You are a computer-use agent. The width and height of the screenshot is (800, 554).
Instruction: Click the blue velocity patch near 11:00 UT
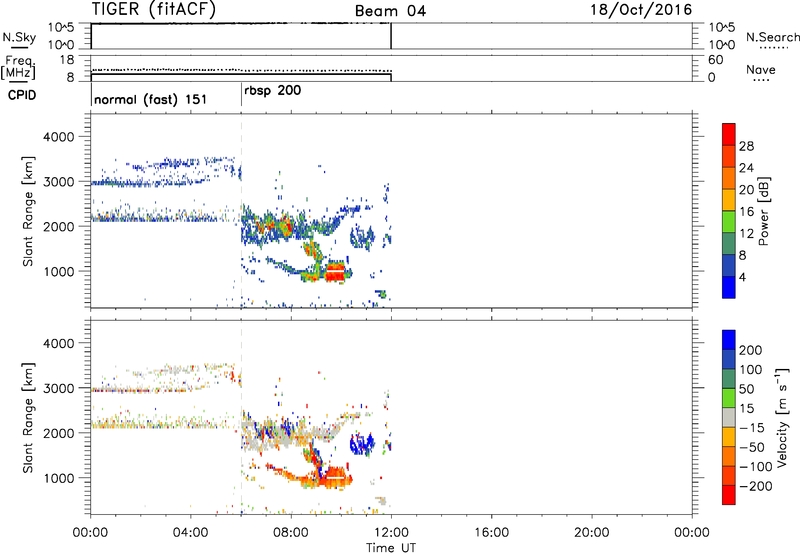pyautogui.click(x=362, y=443)
